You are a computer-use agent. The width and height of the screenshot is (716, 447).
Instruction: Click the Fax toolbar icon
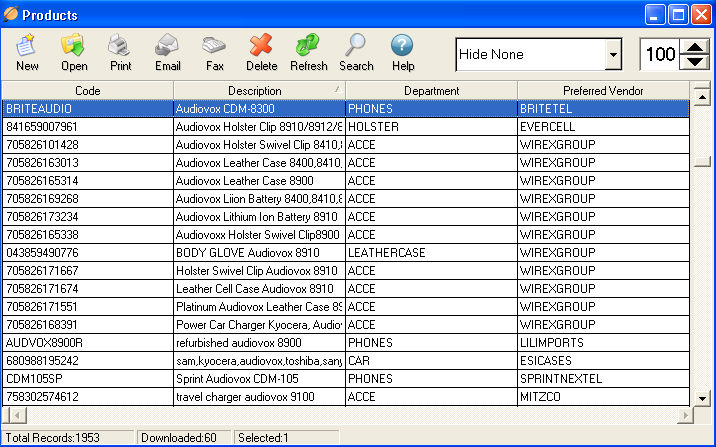[214, 53]
